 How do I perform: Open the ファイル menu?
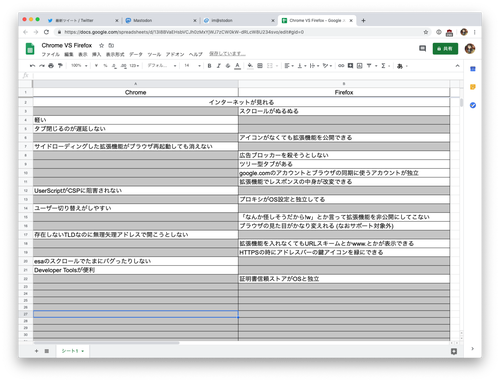point(51,54)
